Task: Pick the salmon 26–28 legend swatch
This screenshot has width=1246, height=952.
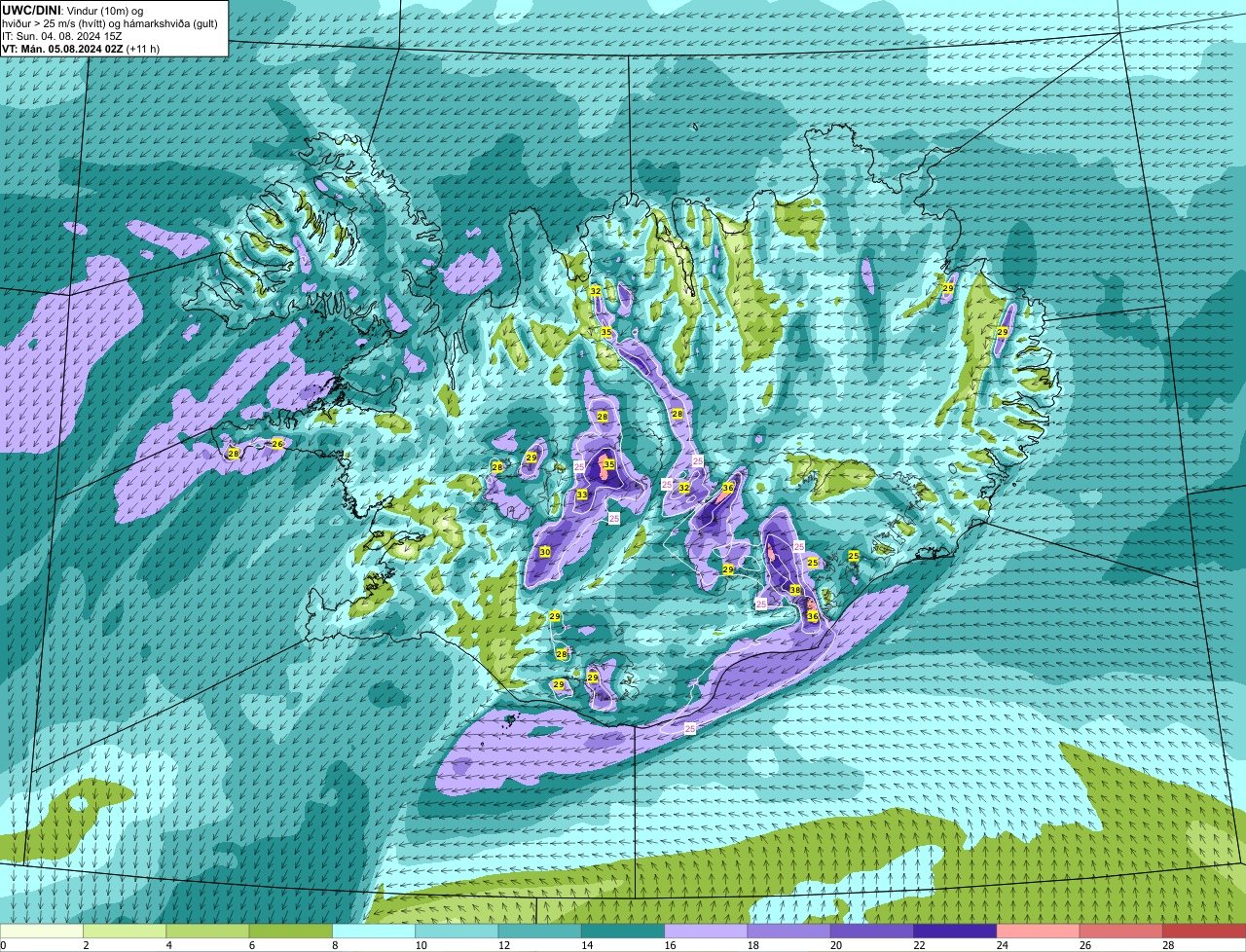Action: [x=1121, y=931]
